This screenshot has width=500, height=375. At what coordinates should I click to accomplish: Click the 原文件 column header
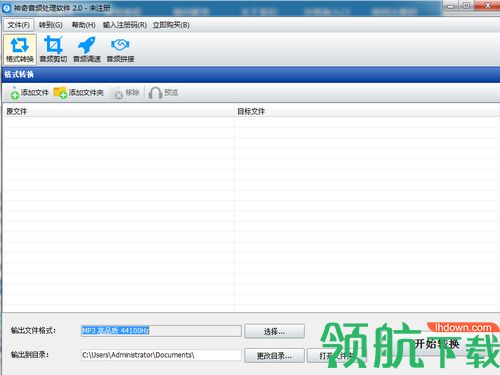pyautogui.click(x=118, y=111)
